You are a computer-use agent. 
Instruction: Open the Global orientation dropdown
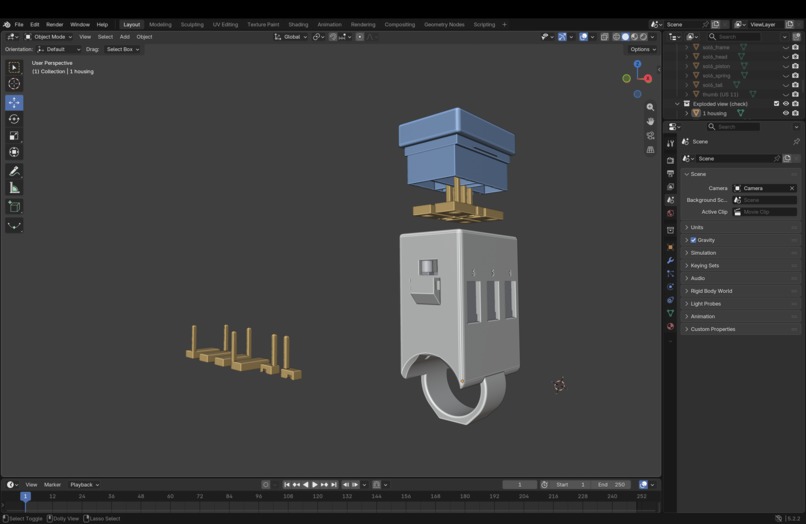pyautogui.click(x=290, y=37)
